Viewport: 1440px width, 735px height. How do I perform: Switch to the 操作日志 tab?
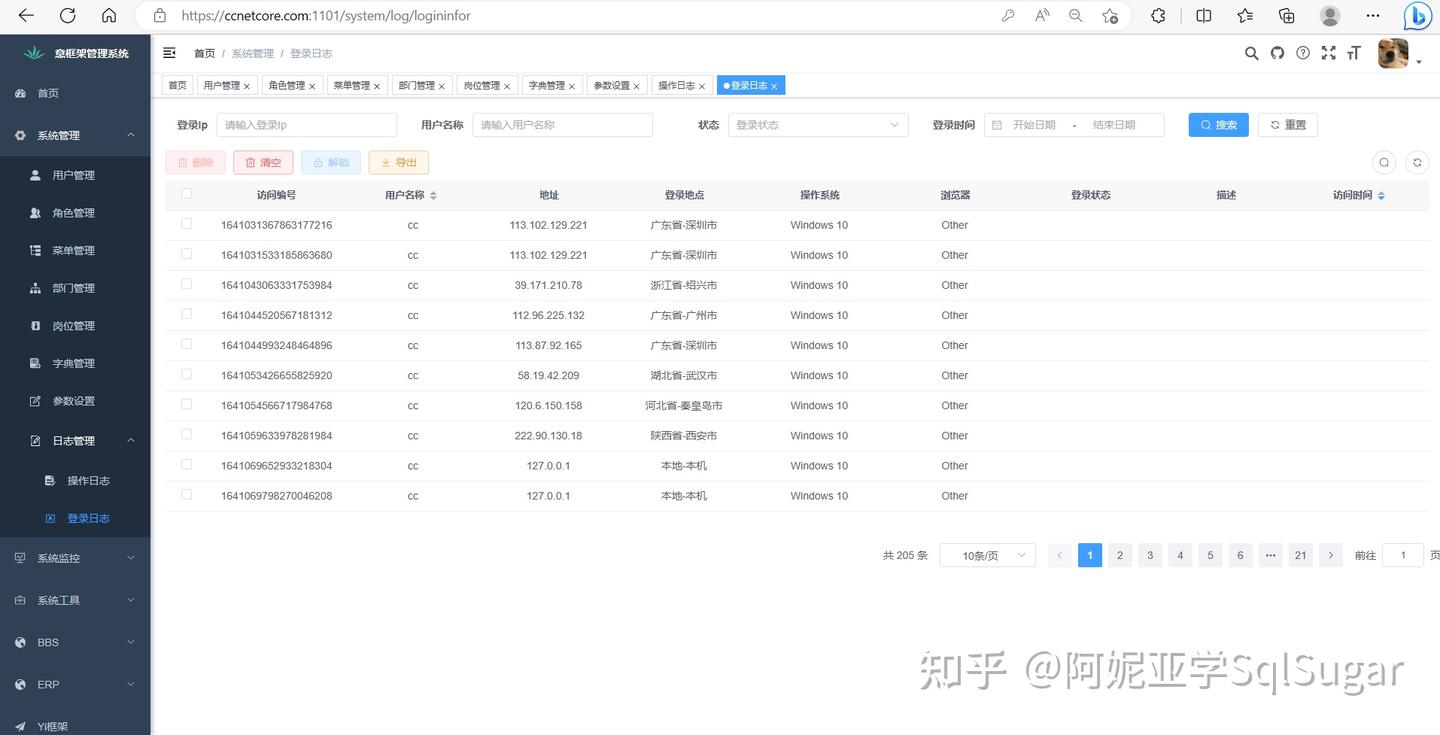pos(675,85)
